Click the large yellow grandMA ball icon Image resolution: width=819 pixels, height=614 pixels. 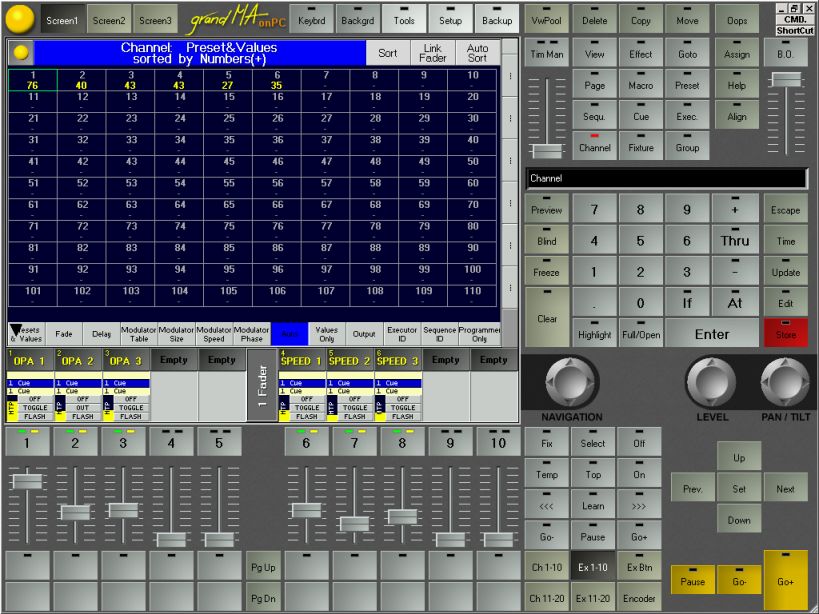click(x=19, y=18)
